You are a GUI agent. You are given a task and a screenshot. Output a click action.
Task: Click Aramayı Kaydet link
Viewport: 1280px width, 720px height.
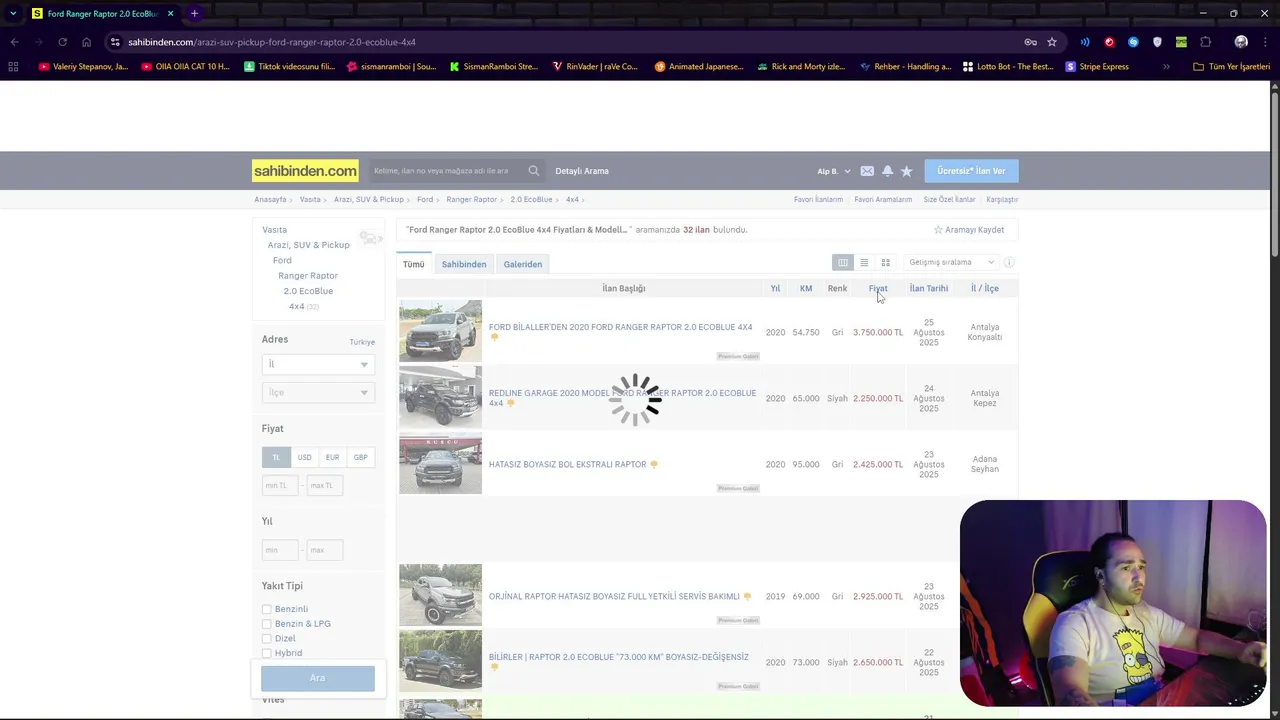coord(969,230)
